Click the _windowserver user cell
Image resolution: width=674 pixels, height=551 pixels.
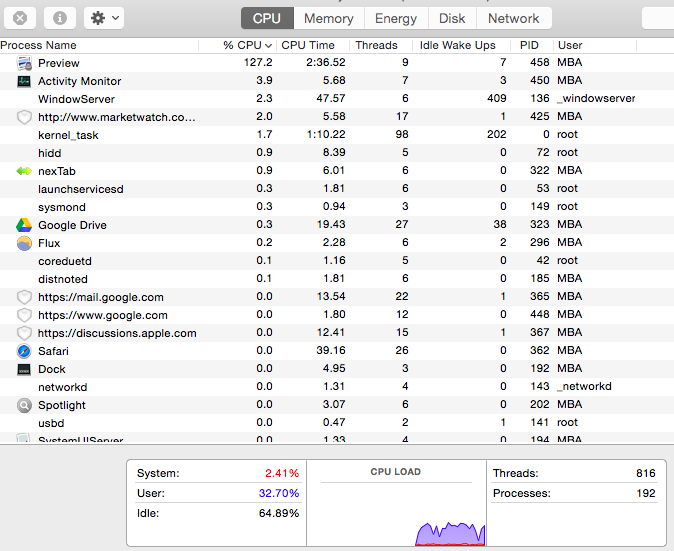596,98
